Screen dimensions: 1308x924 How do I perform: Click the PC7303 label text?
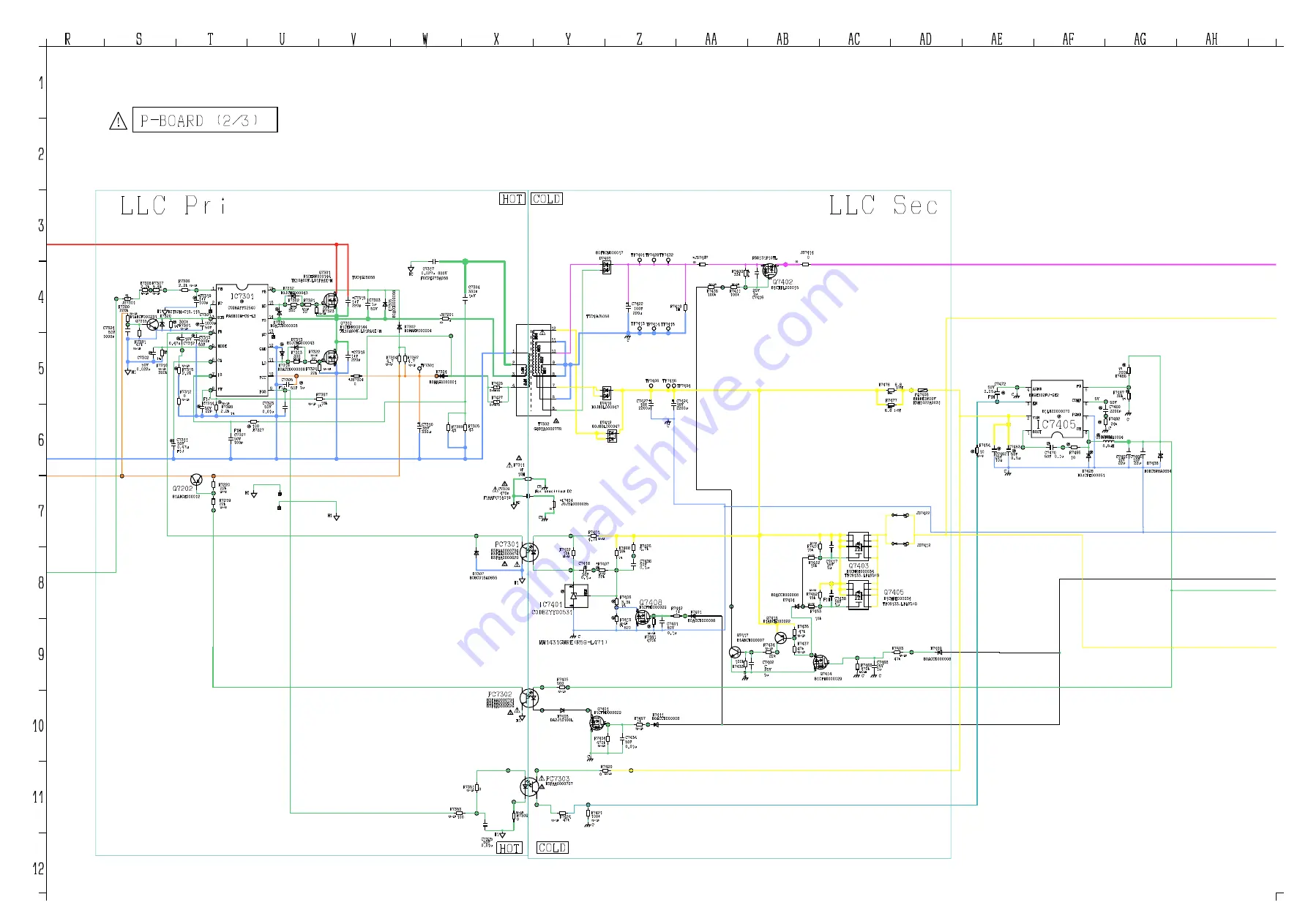coord(558,779)
